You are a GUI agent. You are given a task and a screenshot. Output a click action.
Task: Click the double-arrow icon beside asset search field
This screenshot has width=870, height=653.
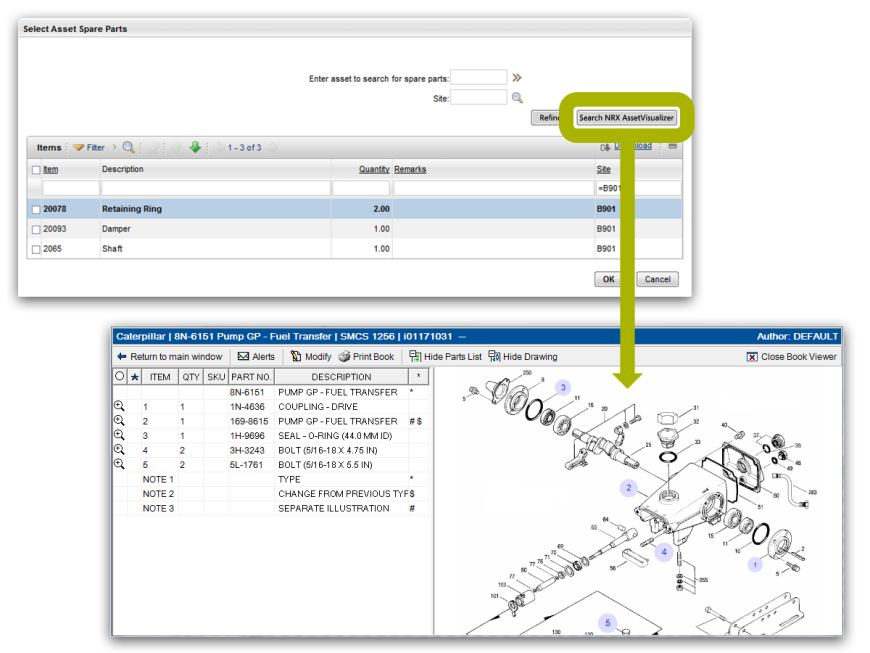click(517, 78)
